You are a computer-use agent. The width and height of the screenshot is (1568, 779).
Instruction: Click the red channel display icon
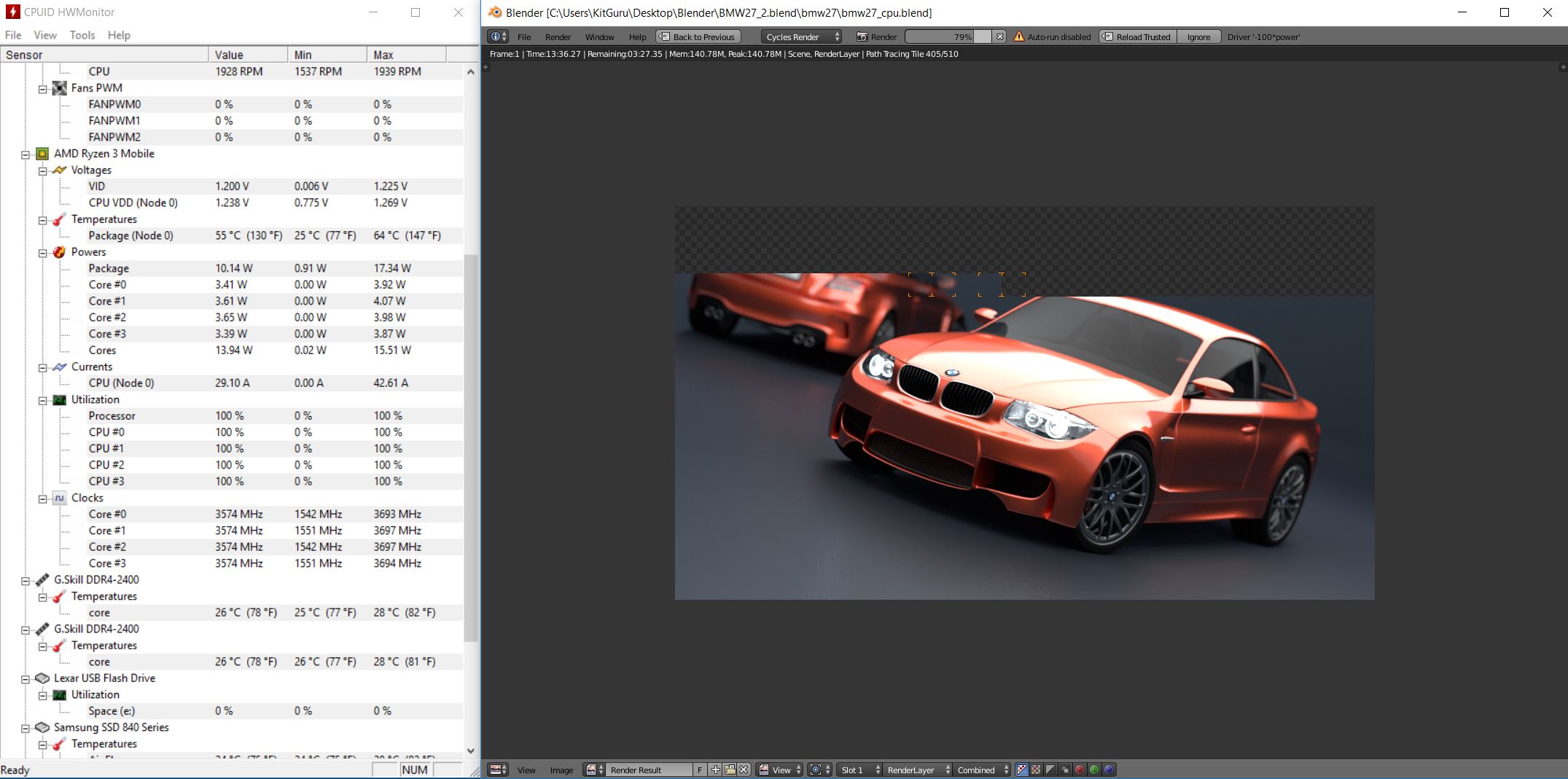pos(1080,770)
